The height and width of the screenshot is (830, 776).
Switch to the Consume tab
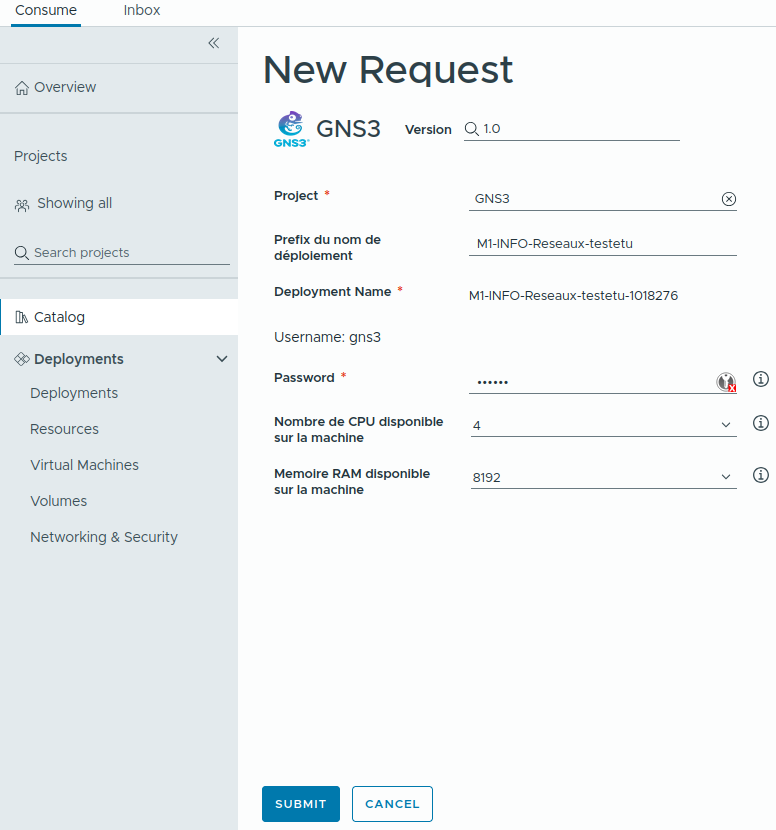pyautogui.click(x=46, y=10)
